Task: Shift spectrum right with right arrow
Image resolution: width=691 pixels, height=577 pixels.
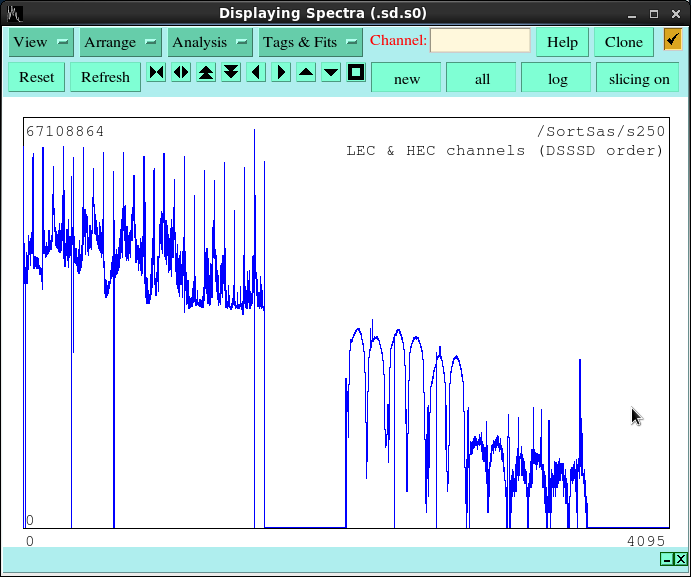Action: tap(281, 72)
